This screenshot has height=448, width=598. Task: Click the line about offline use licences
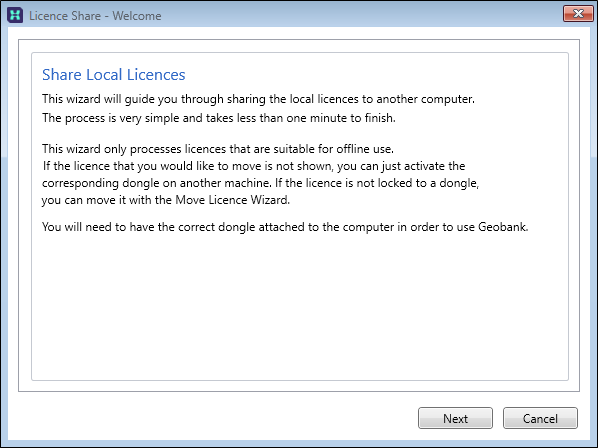pos(218,149)
